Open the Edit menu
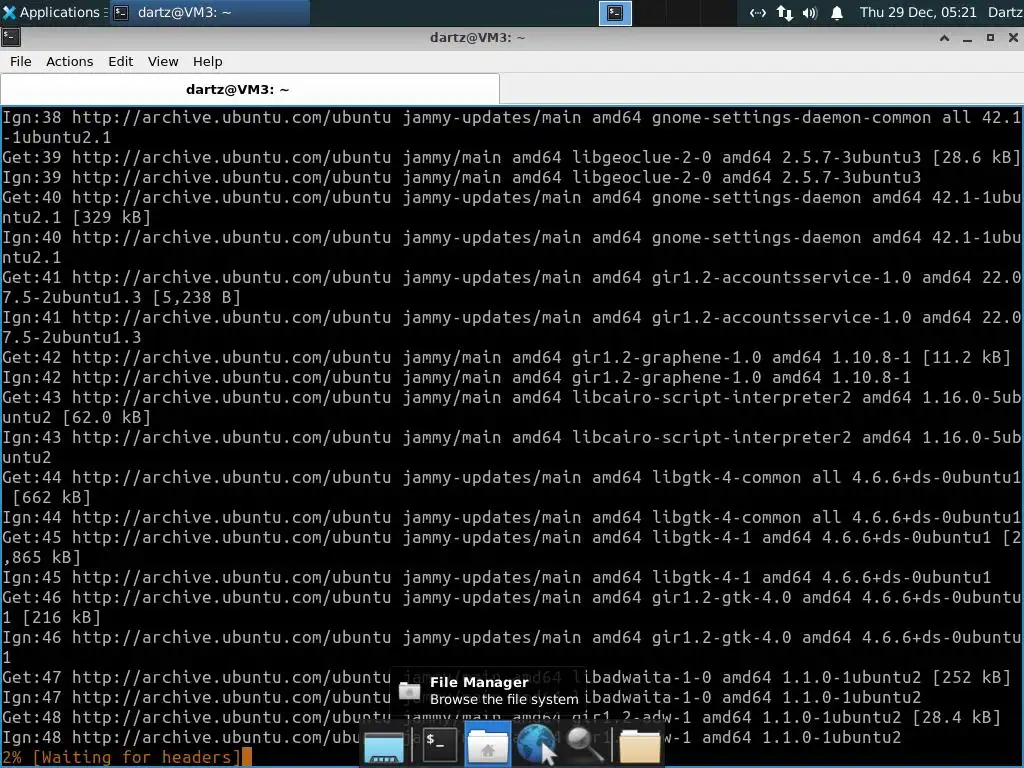Image resolution: width=1024 pixels, height=768 pixels. click(120, 61)
